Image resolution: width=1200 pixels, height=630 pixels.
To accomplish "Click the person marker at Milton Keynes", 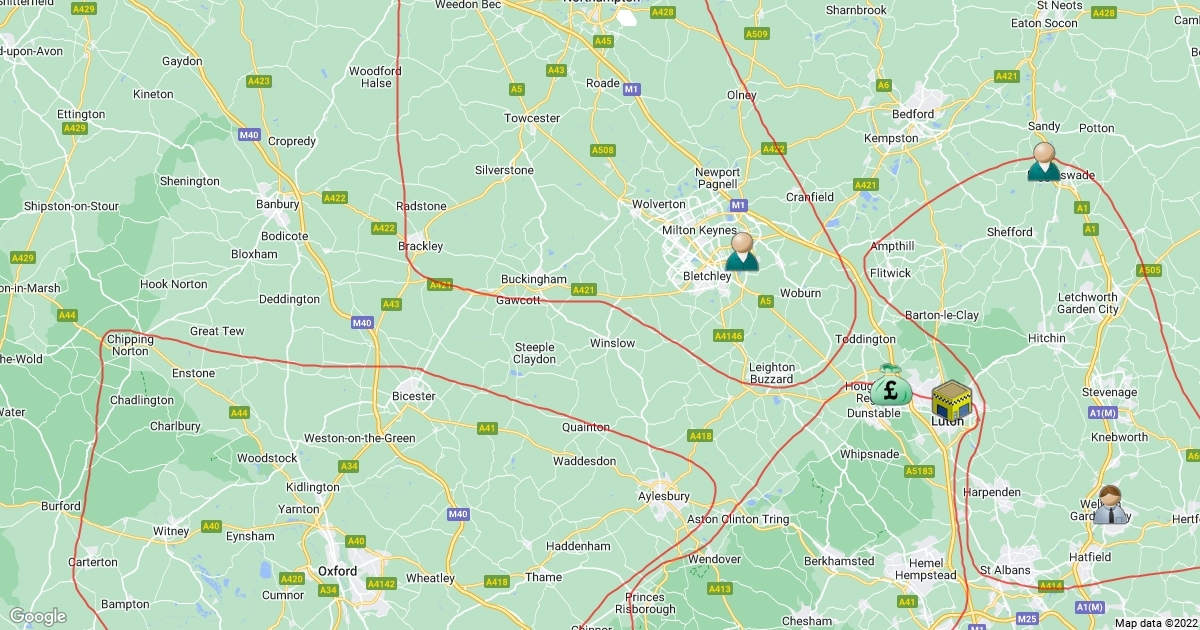I will tap(742, 252).
